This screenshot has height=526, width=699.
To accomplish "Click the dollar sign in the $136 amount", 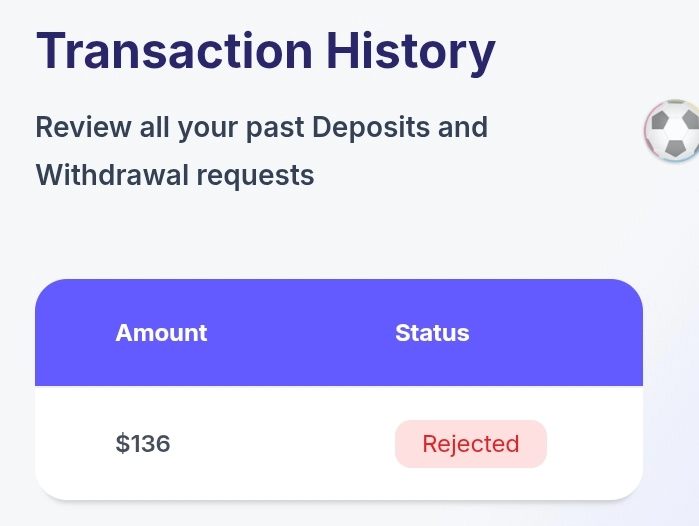I will click(122, 444).
